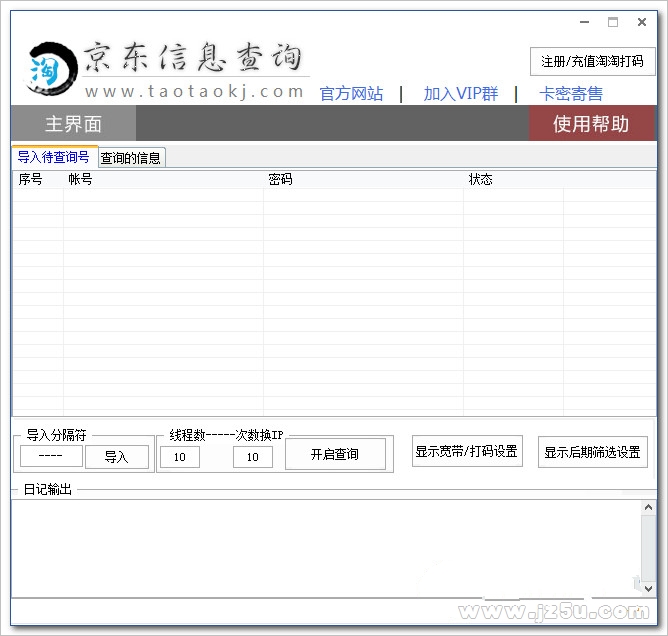Image resolution: width=668 pixels, height=636 pixels.
Task: Follow the 卡密寄售 link
Action: pos(571,94)
